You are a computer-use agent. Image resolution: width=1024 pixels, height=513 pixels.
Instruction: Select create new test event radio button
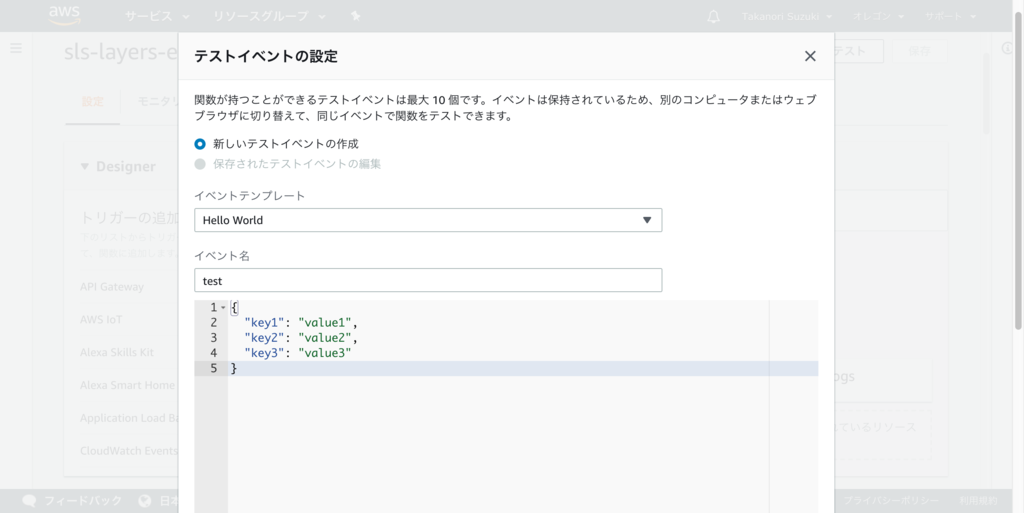click(200, 144)
